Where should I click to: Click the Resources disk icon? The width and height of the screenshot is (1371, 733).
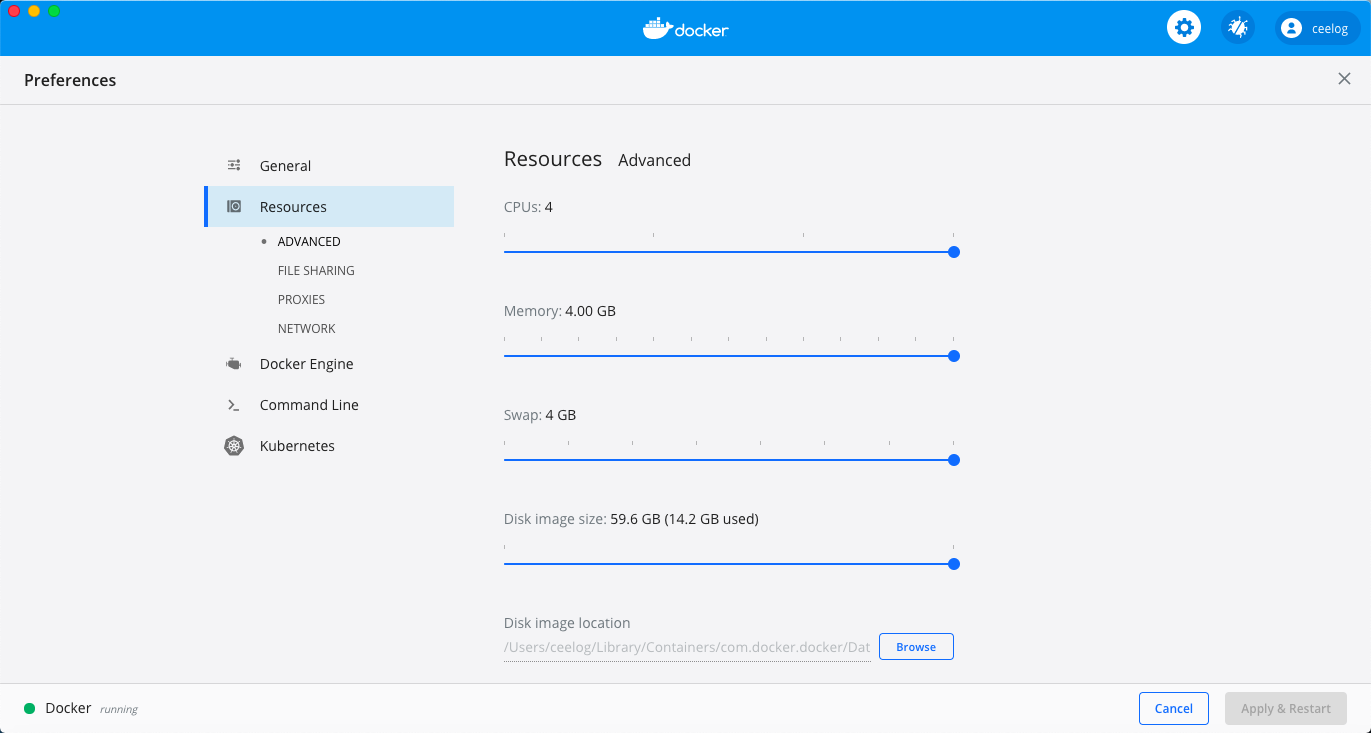point(234,207)
